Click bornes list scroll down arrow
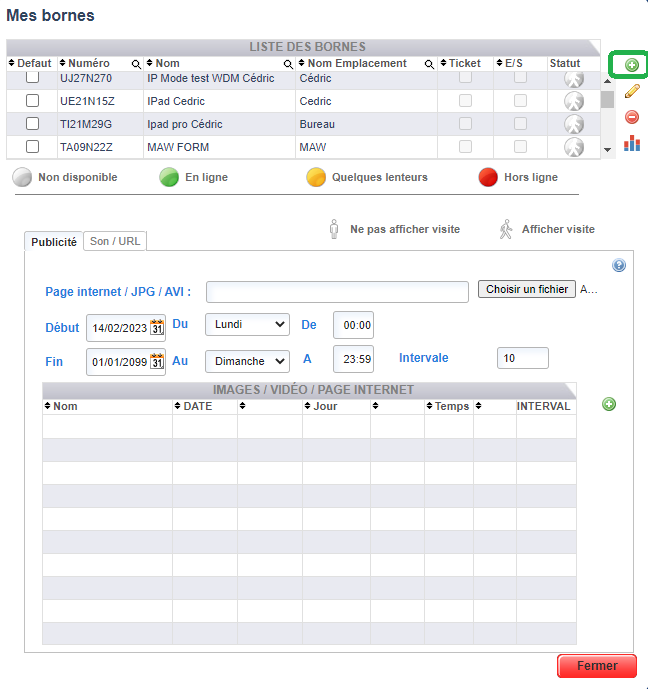648x689 pixels. click(607, 150)
